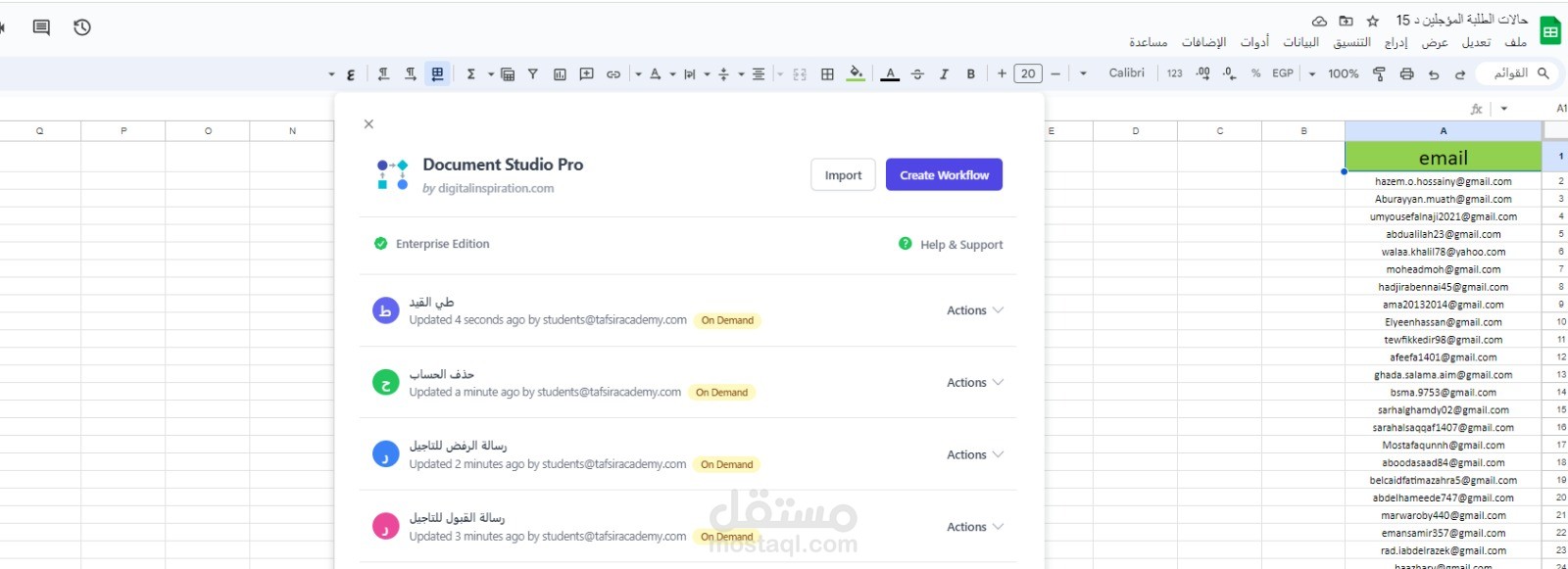This screenshot has width=1568, height=569.
Task: Open the تعديل (Edit) menu
Action: tap(1476, 42)
